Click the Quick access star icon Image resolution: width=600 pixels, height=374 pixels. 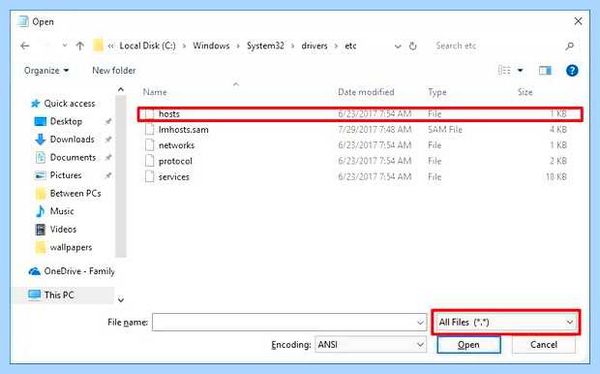35,103
